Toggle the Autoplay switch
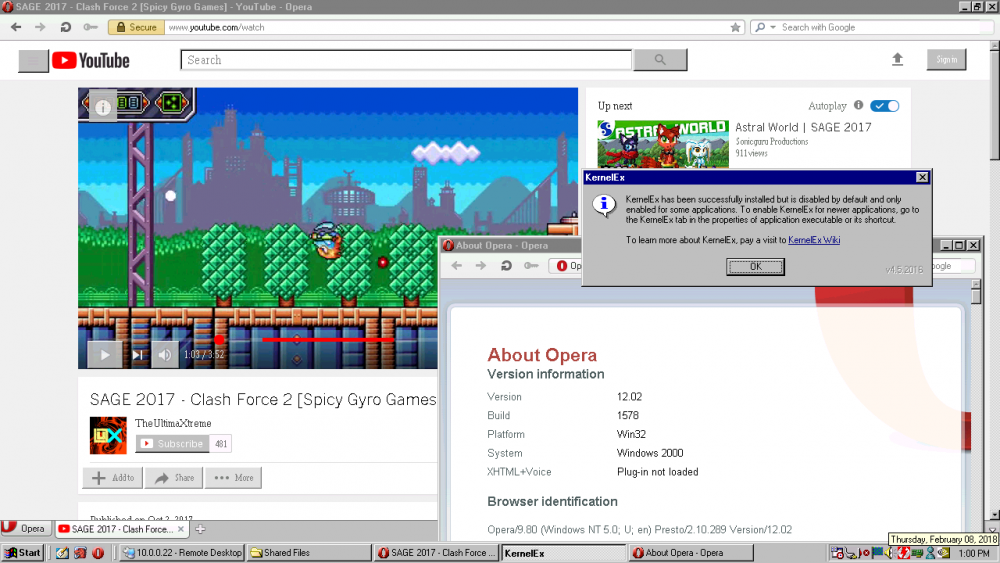This screenshot has width=1000, height=563. (x=885, y=106)
